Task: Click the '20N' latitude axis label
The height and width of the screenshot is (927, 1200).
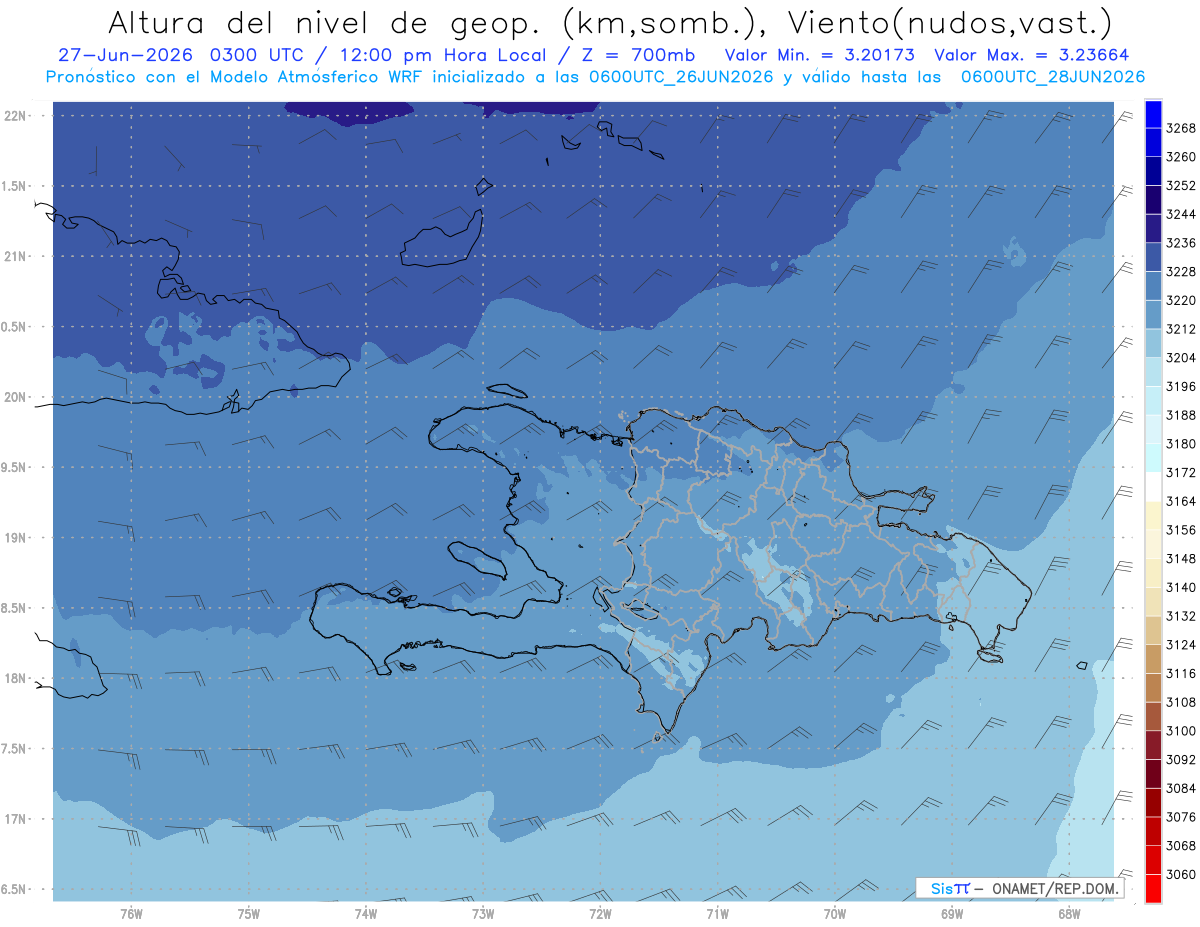Action: [17, 397]
